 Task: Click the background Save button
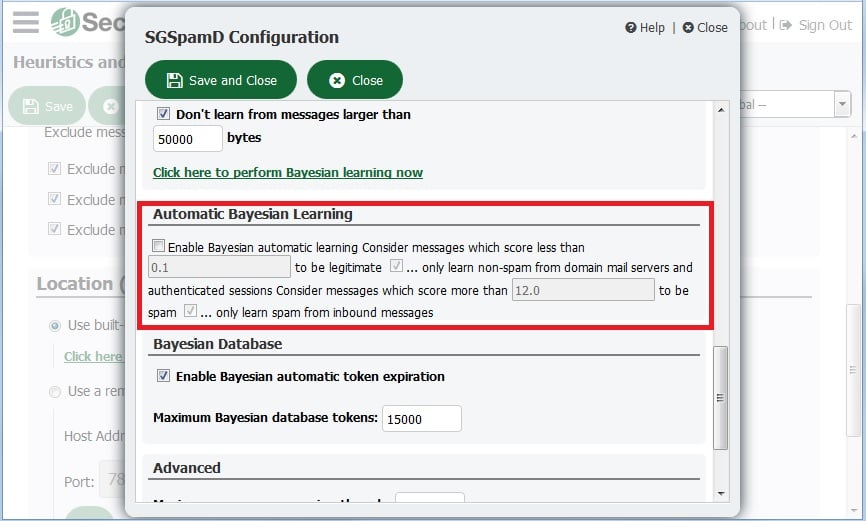point(47,106)
